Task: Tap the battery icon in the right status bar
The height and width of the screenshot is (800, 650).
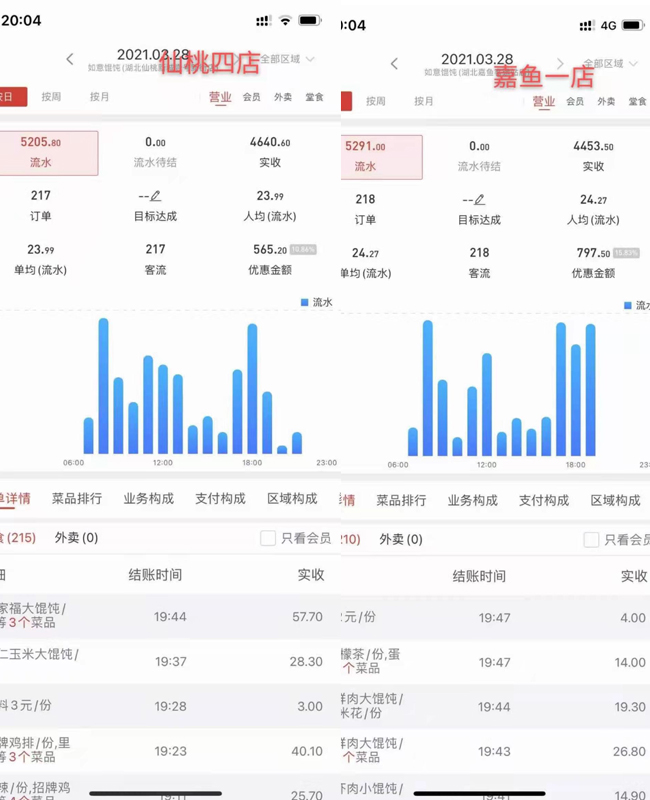Action: pyautogui.click(x=631, y=25)
